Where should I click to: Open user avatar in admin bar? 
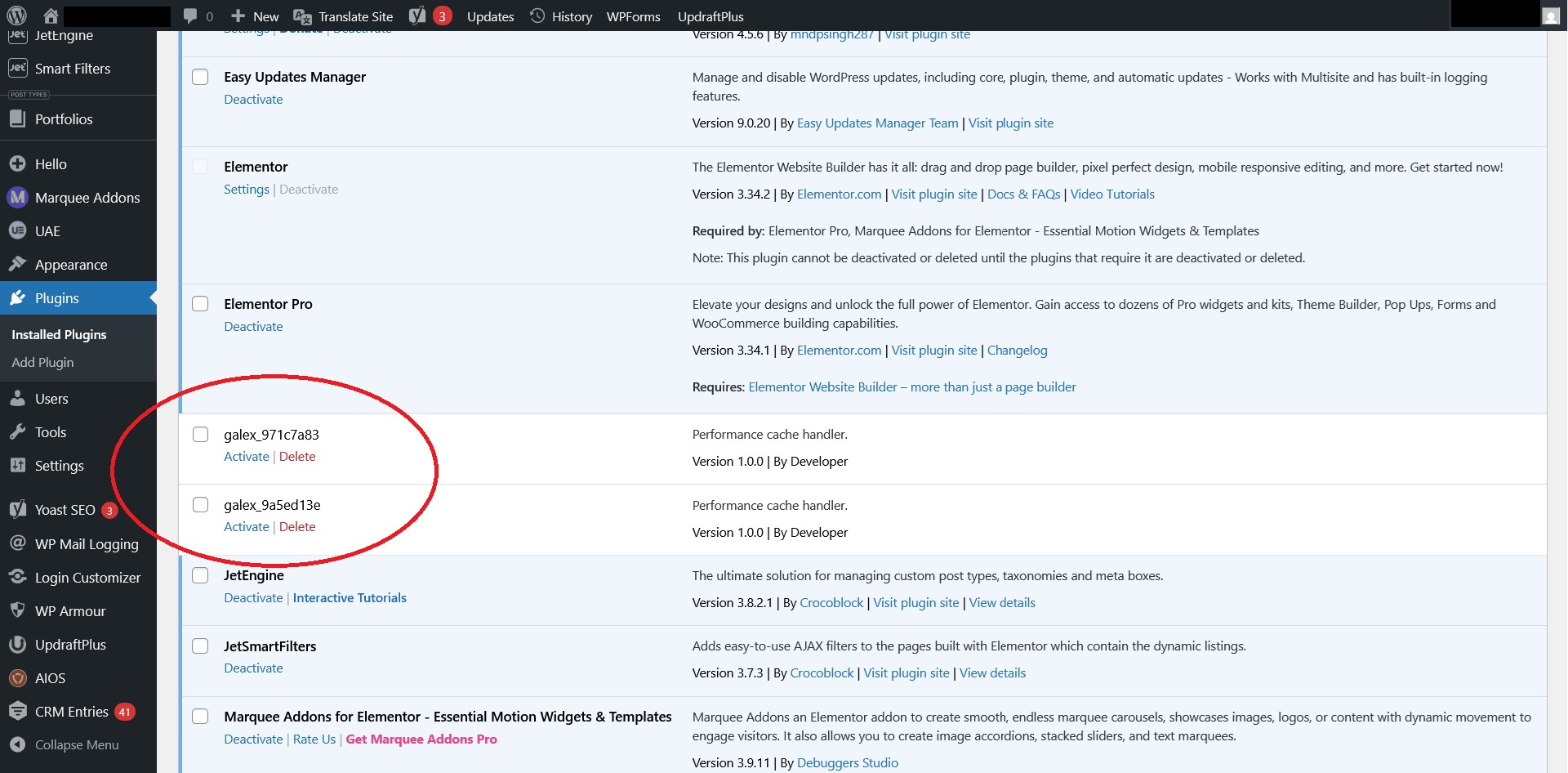coord(1551,16)
